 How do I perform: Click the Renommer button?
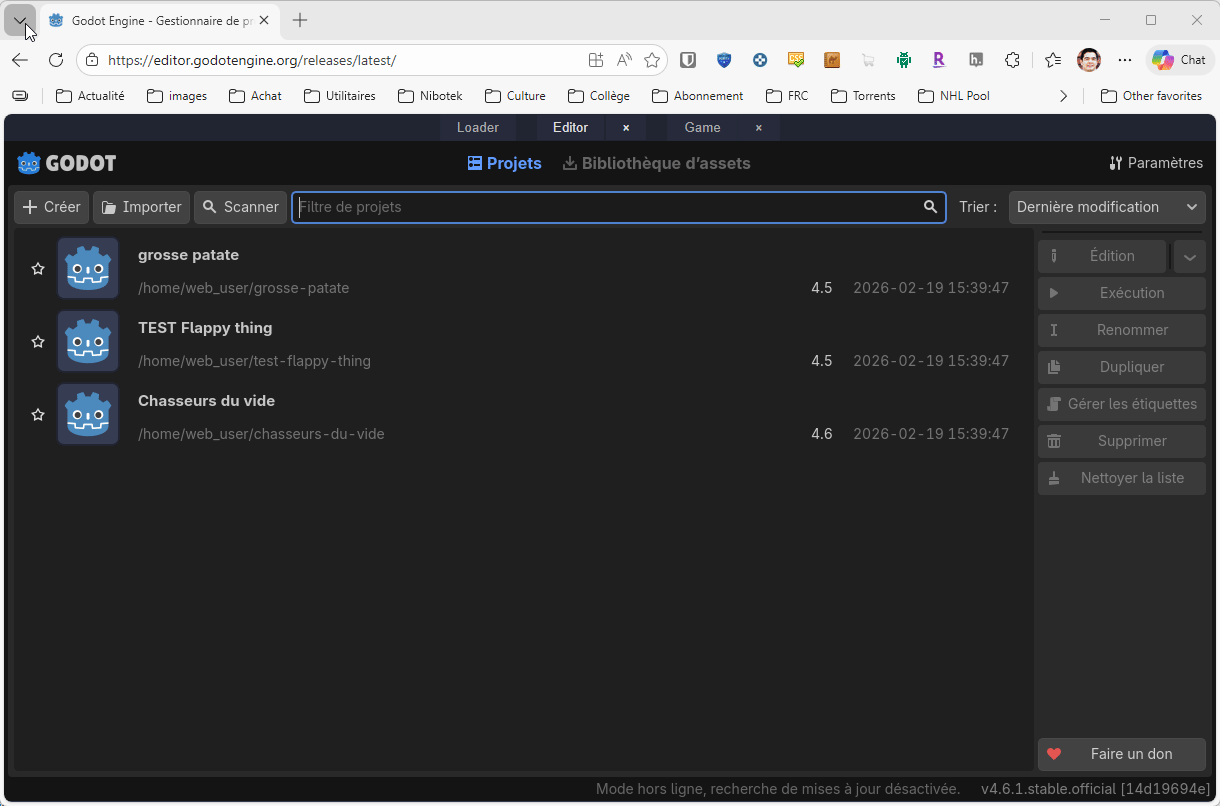point(1122,330)
